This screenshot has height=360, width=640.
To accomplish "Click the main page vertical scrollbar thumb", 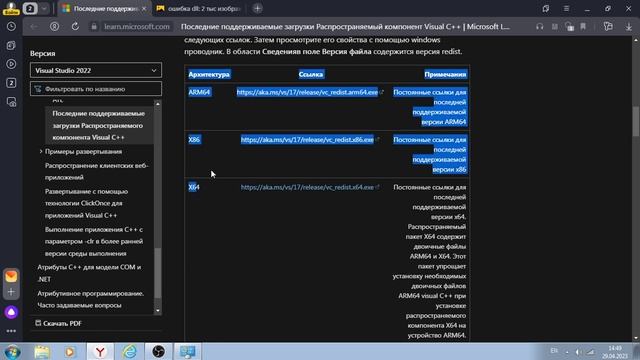I will 636,121.
